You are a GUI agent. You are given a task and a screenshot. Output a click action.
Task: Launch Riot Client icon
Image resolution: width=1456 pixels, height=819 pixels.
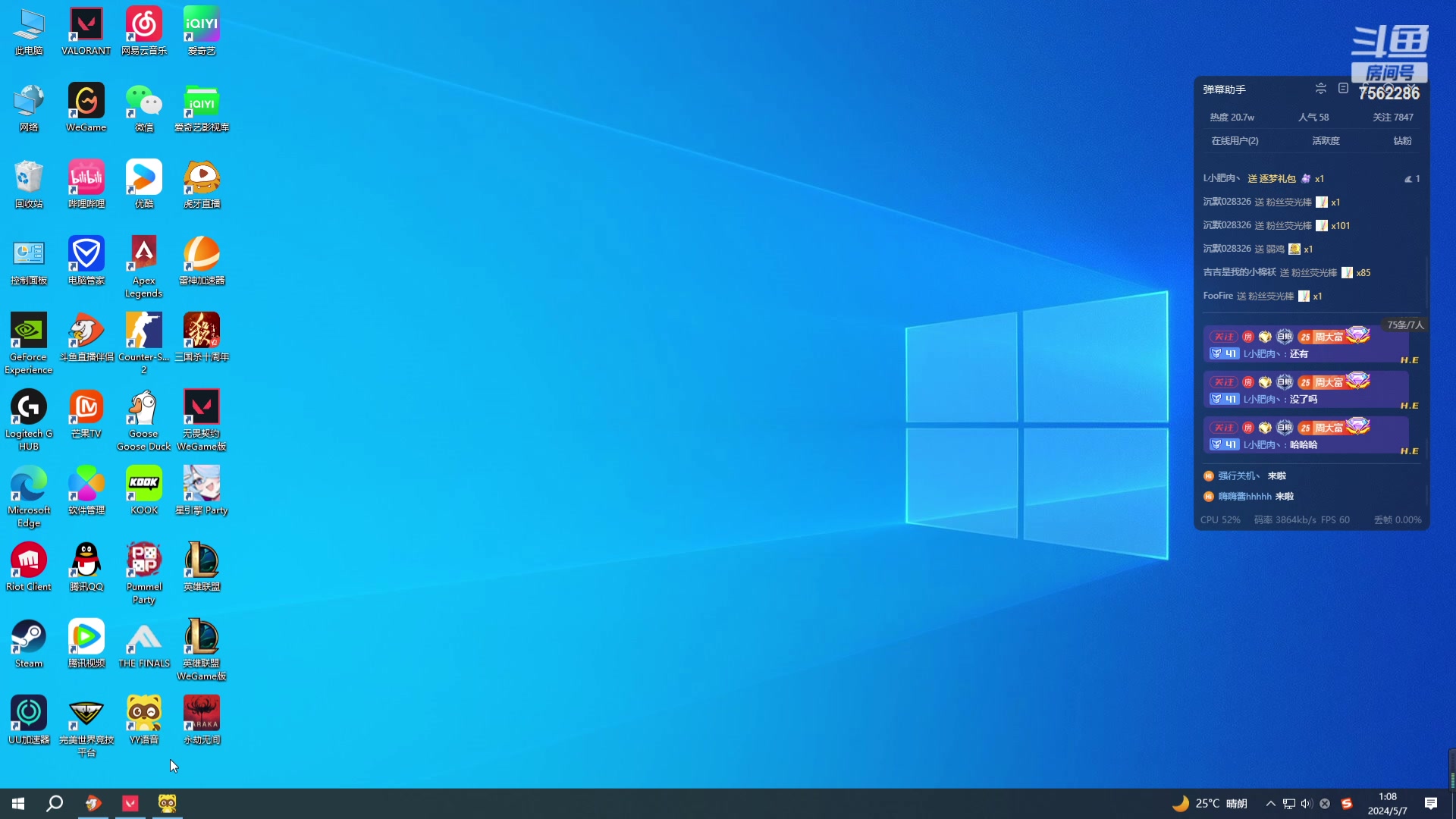(29, 567)
